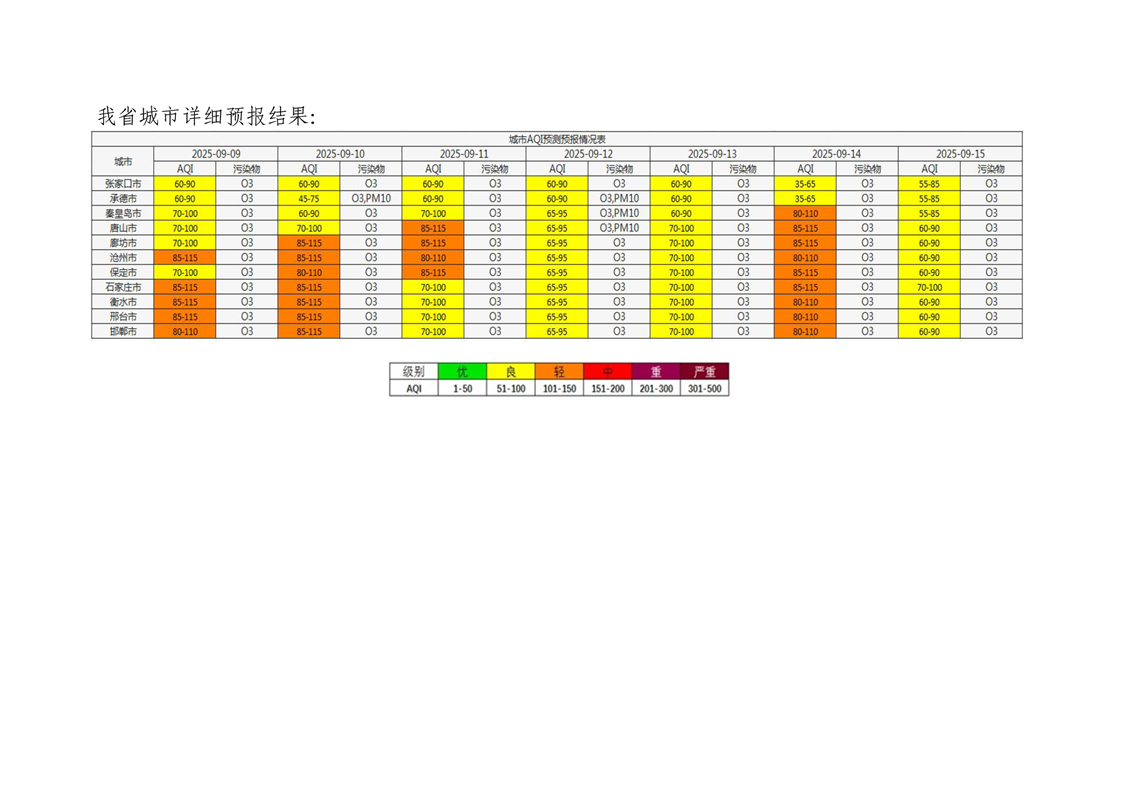The width and height of the screenshot is (1122, 793).
Task: Click the 301-500 AQI range legend cell
Action: (704, 389)
